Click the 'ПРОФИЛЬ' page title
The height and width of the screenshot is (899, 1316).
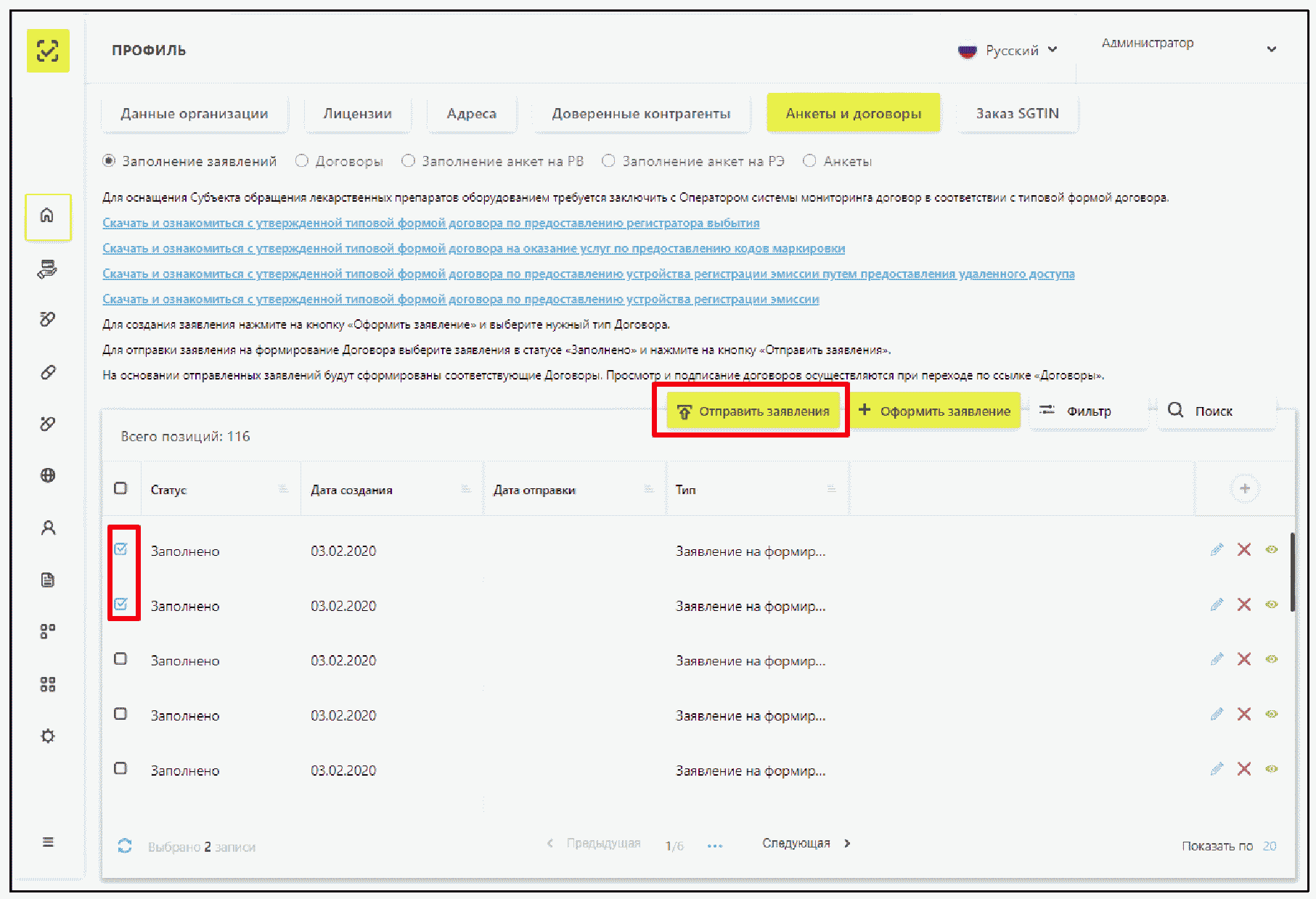149,50
